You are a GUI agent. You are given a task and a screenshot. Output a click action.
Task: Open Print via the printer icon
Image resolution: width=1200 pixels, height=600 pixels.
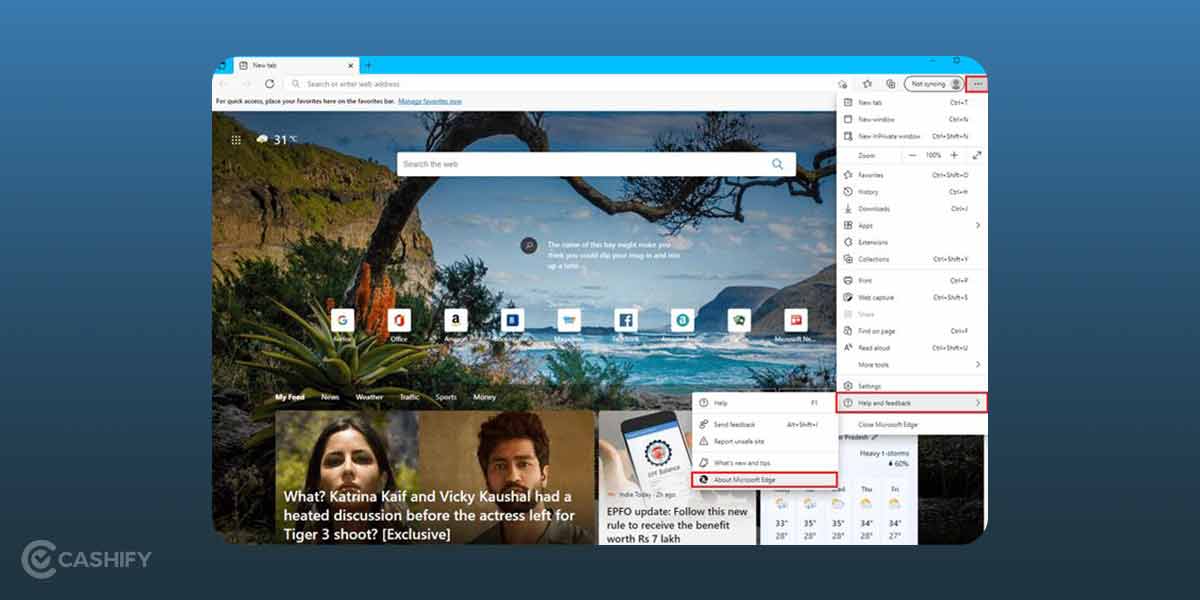tap(850, 280)
